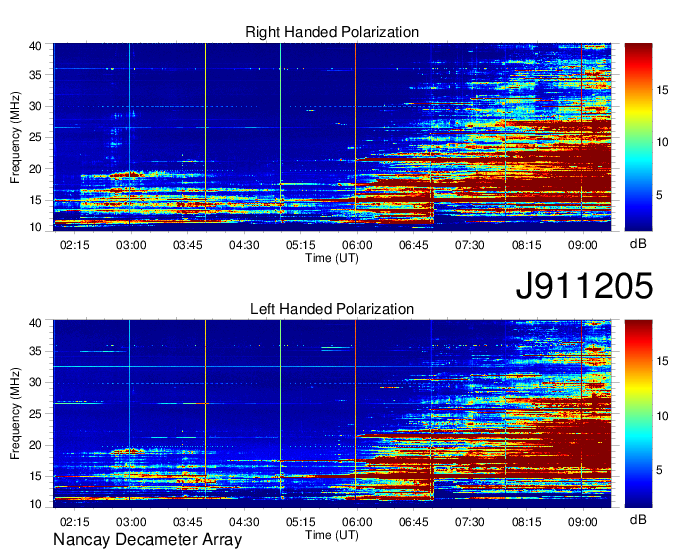
Task: Select the left-handed polarization spectrogram
Action: click(x=332, y=414)
